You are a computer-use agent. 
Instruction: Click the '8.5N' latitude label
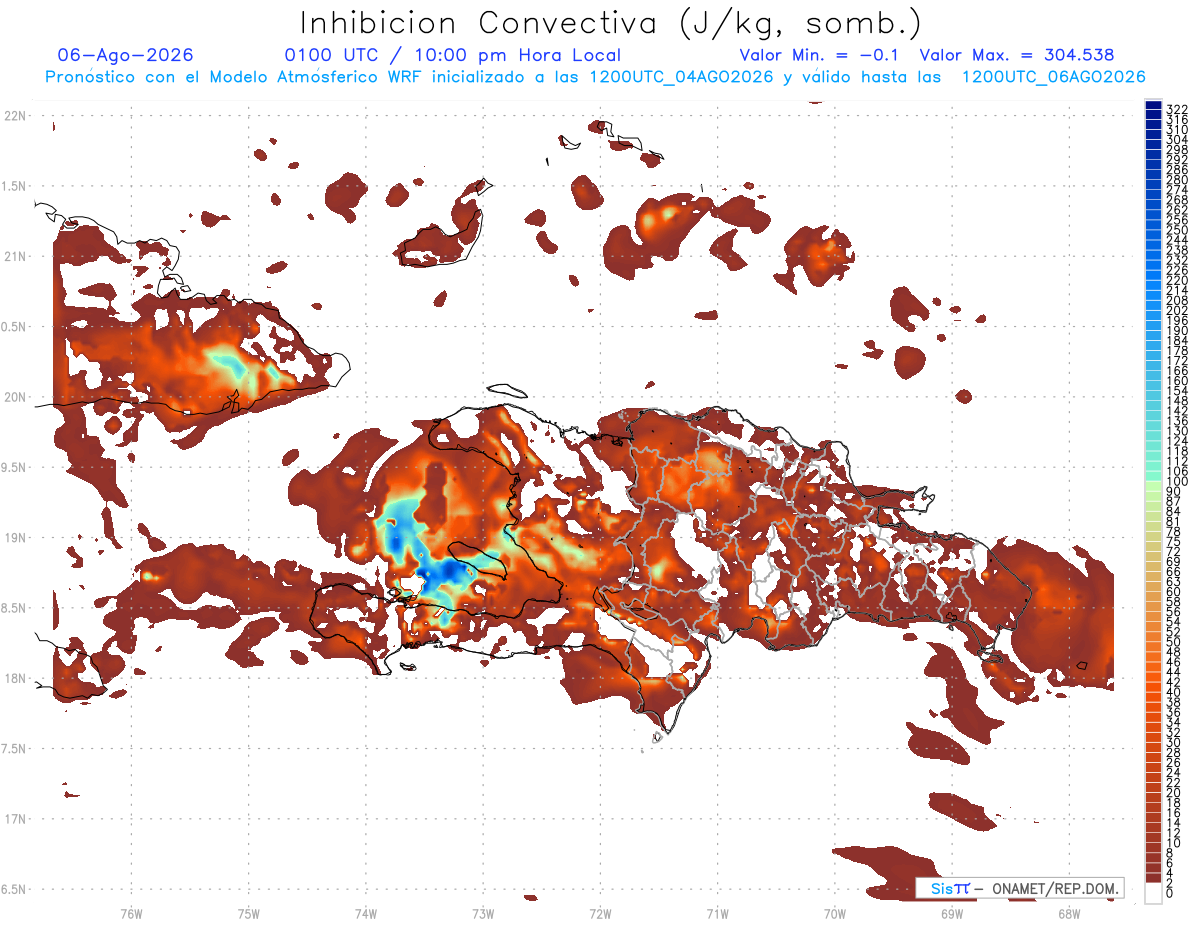point(15,608)
